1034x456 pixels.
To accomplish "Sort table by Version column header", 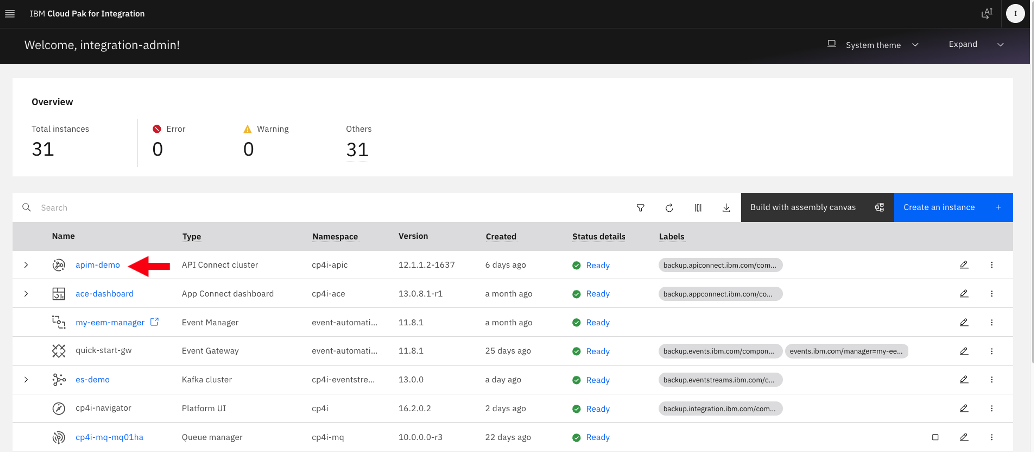I will tap(413, 236).
